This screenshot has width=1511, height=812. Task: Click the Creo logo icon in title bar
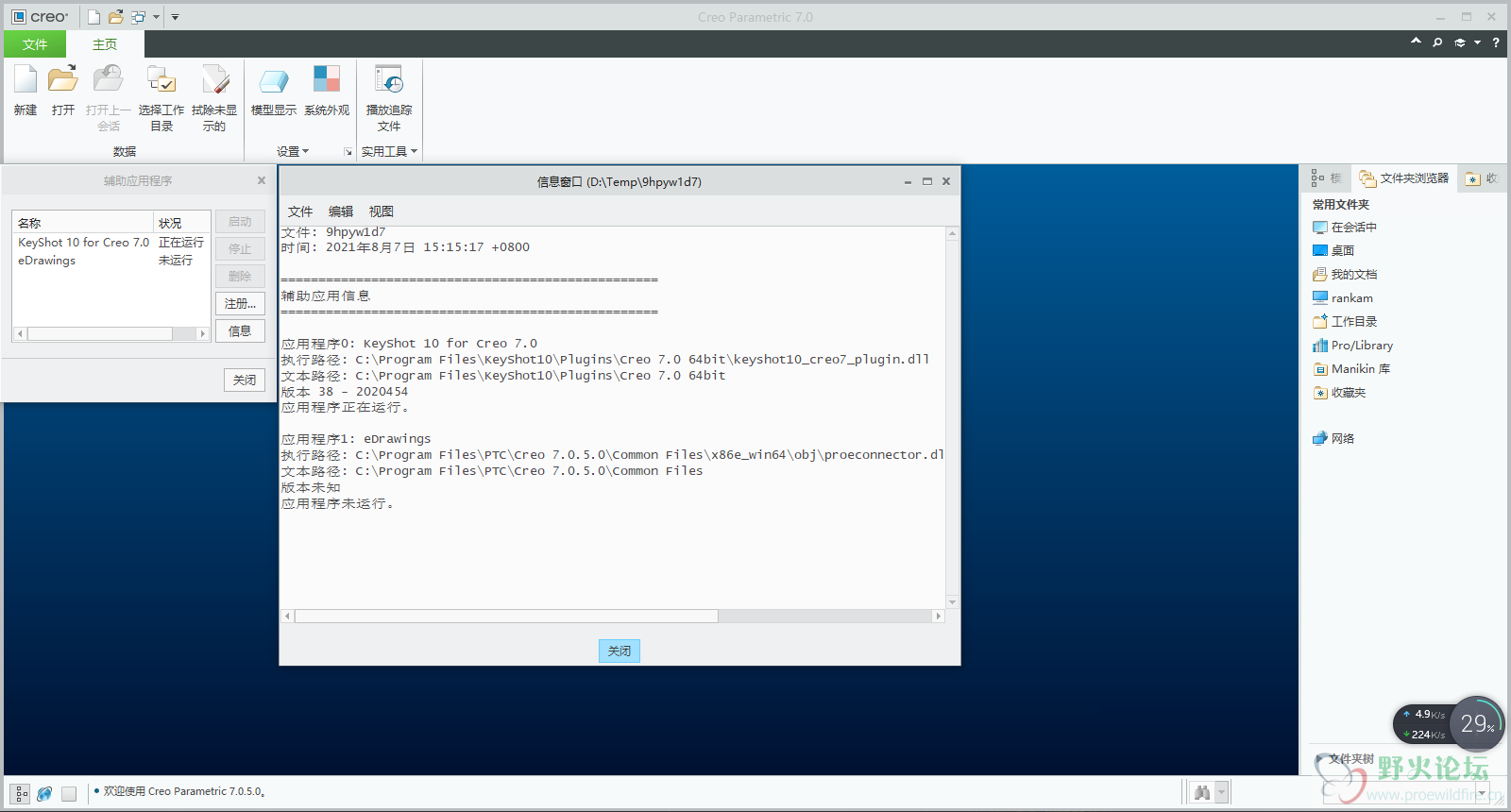[x=19, y=17]
